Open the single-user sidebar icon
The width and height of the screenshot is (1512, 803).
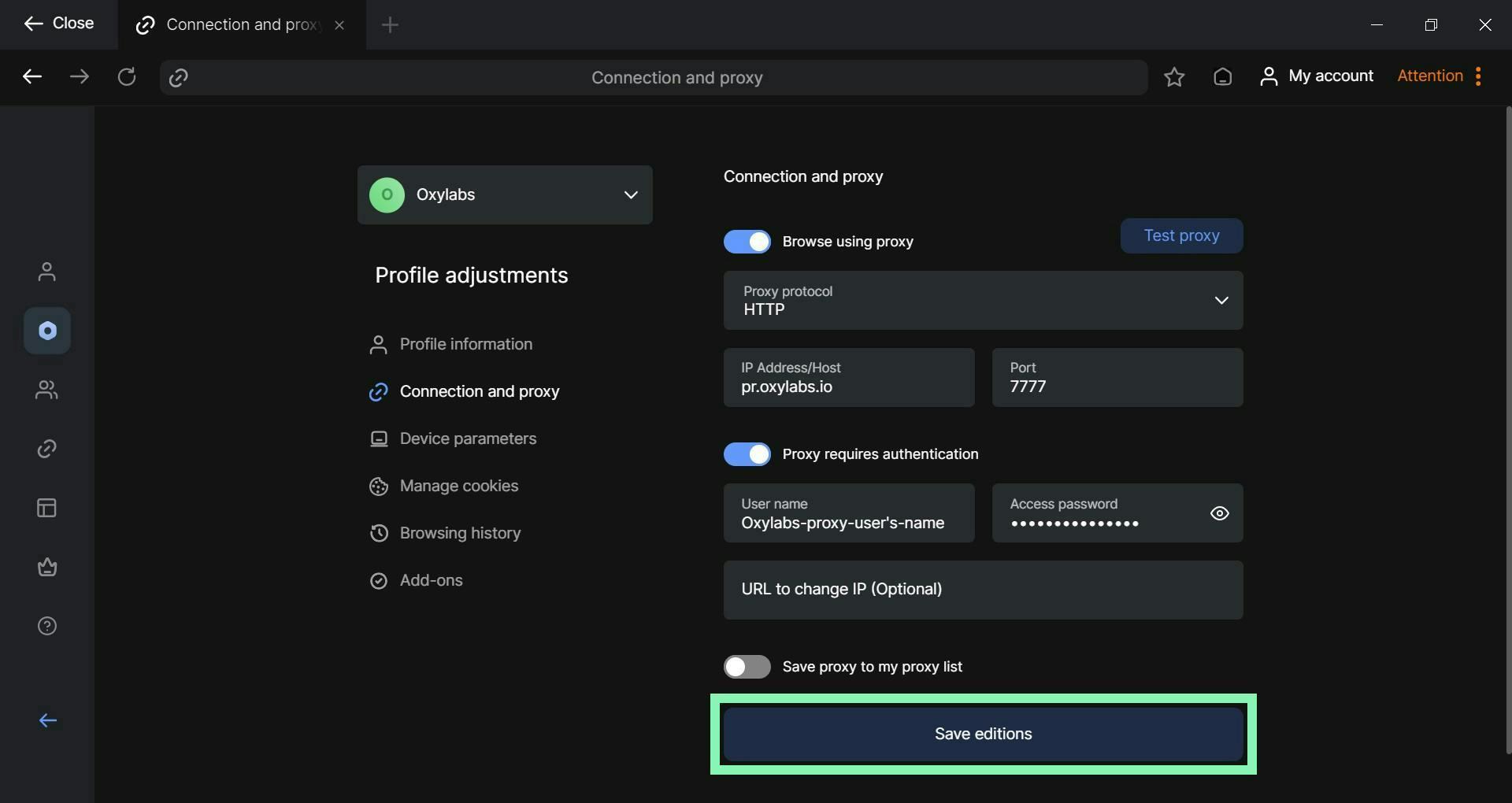[x=47, y=272]
